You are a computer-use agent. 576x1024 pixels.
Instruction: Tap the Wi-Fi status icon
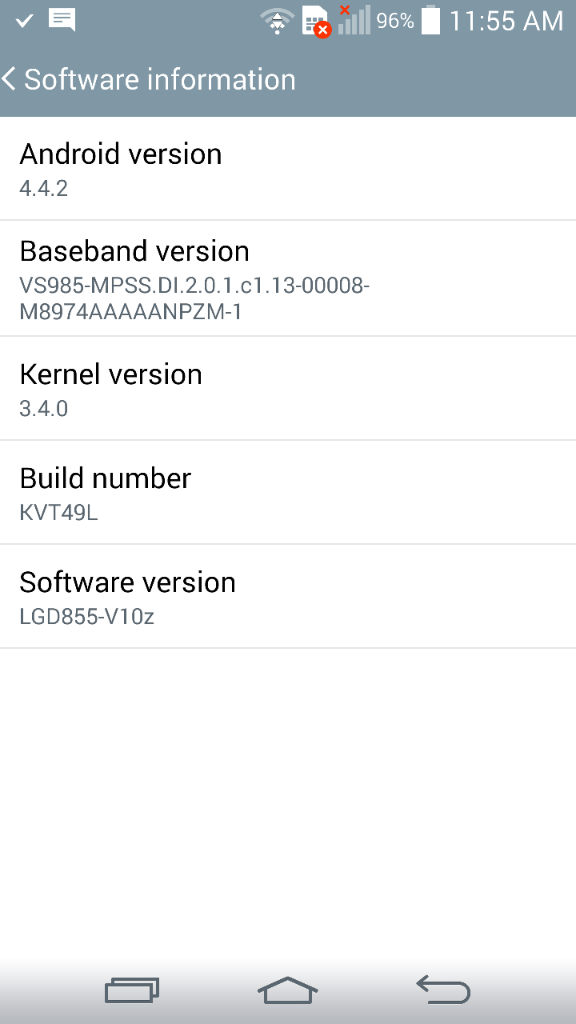tap(278, 22)
